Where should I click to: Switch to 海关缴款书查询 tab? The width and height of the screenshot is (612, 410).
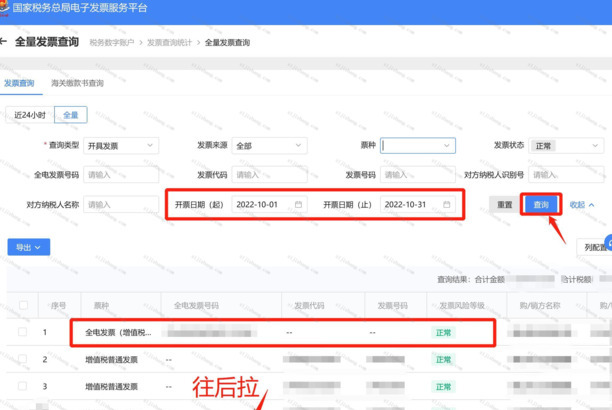tap(77, 83)
